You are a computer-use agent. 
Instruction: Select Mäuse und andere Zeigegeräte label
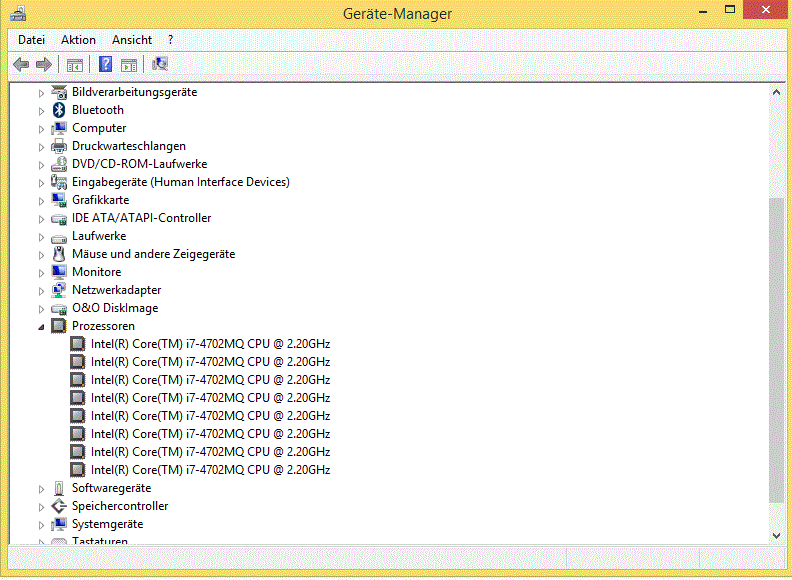pos(154,254)
